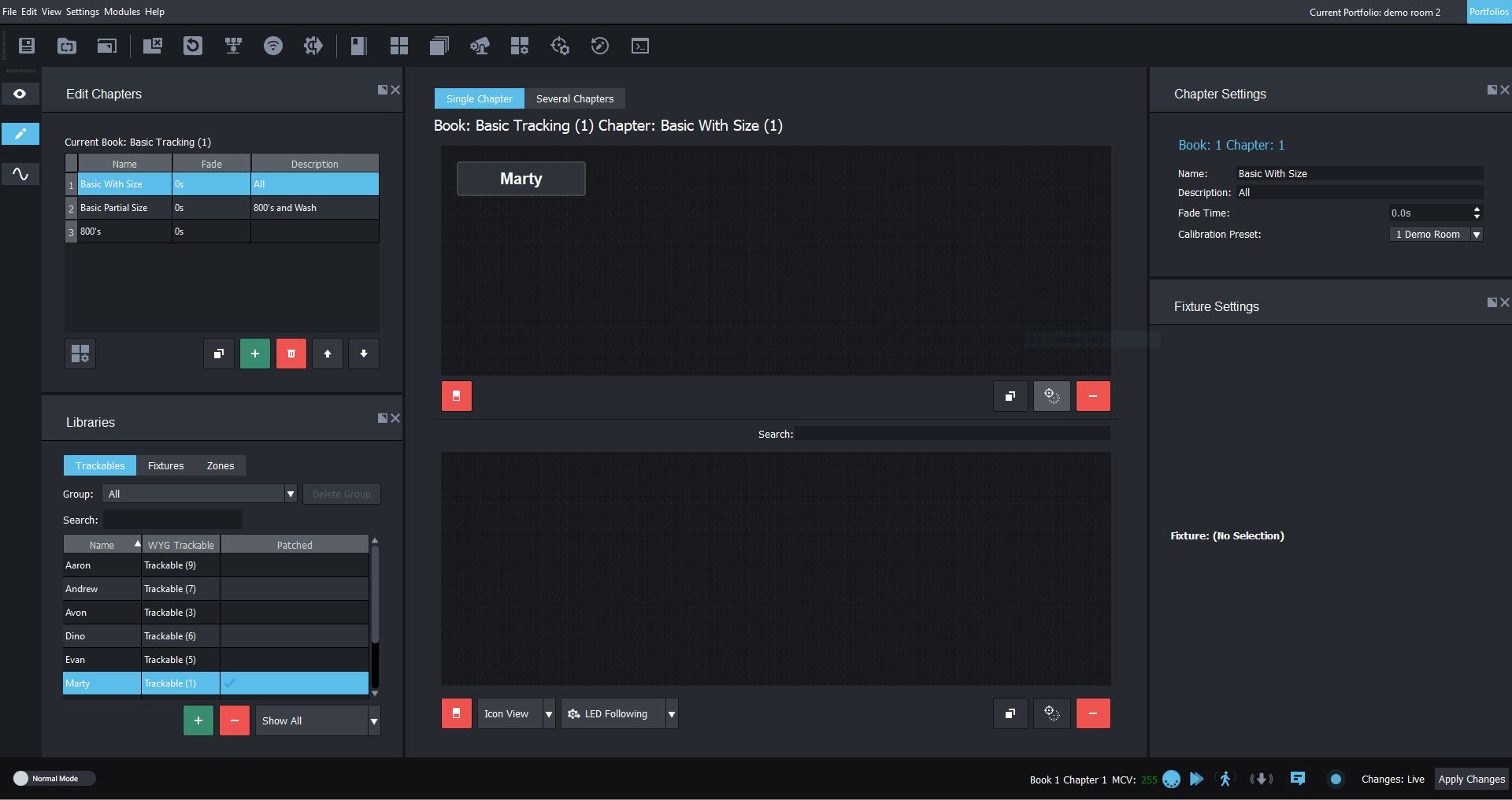1512x800 pixels.
Task: Open the Icon View dropdown
Action: [x=548, y=713]
